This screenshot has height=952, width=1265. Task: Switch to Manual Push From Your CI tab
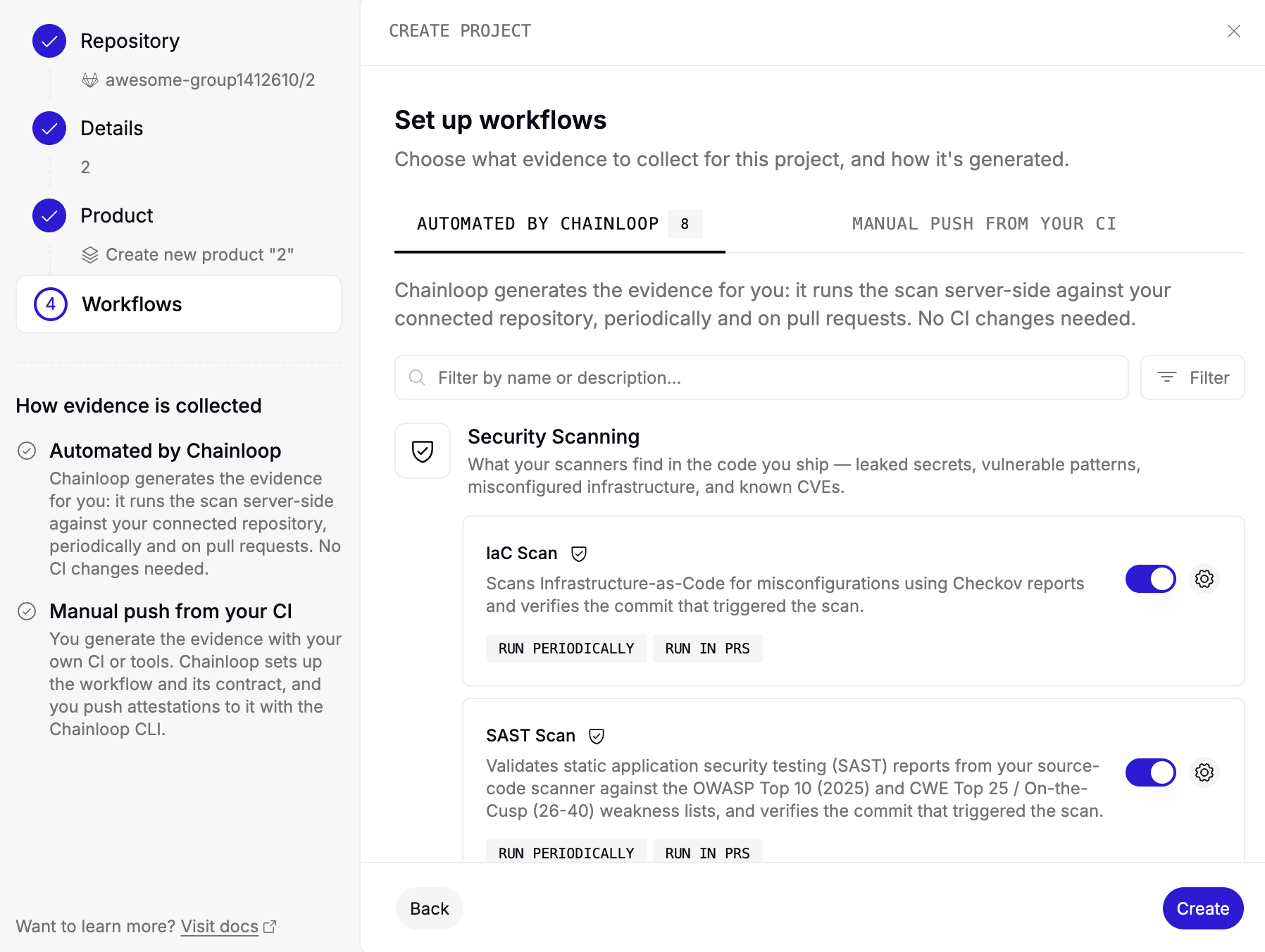[984, 224]
